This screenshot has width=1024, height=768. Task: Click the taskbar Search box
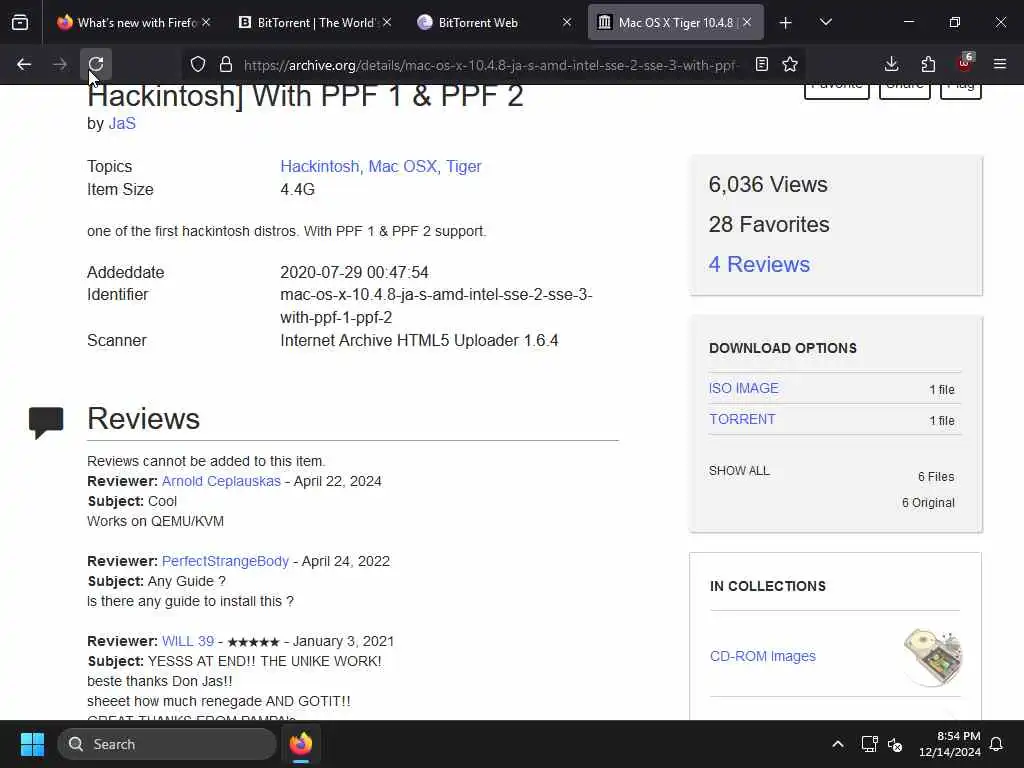click(167, 744)
